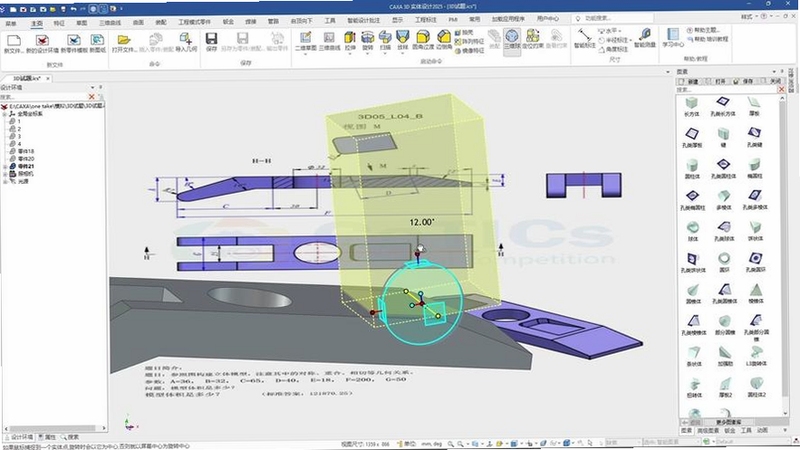The width and height of the screenshot is (800, 450).
Task: Click the Positioning Constraint (定位约束) tool
Action: (x=533, y=38)
